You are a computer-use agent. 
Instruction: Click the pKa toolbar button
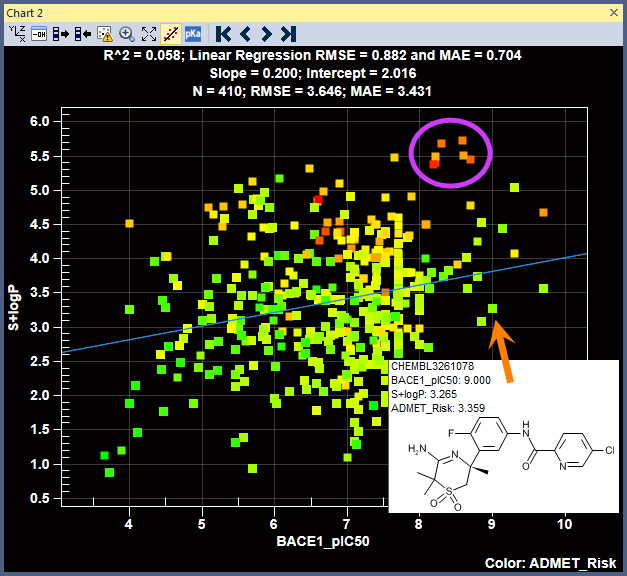click(x=193, y=34)
